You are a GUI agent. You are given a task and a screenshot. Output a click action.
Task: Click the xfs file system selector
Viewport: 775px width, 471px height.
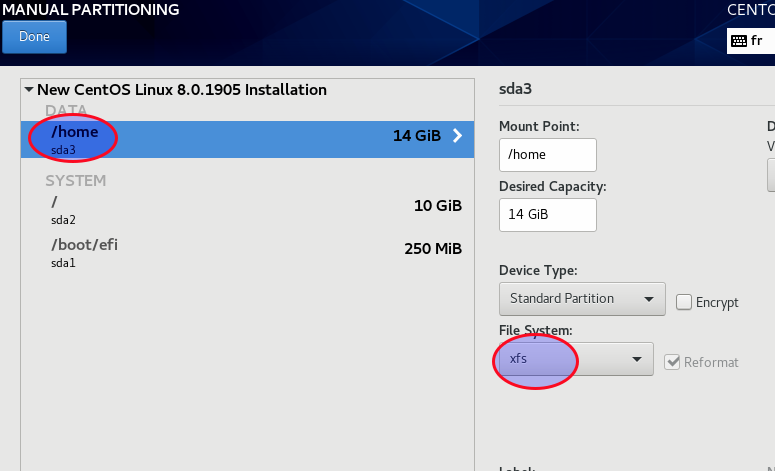(x=576, y=359)
